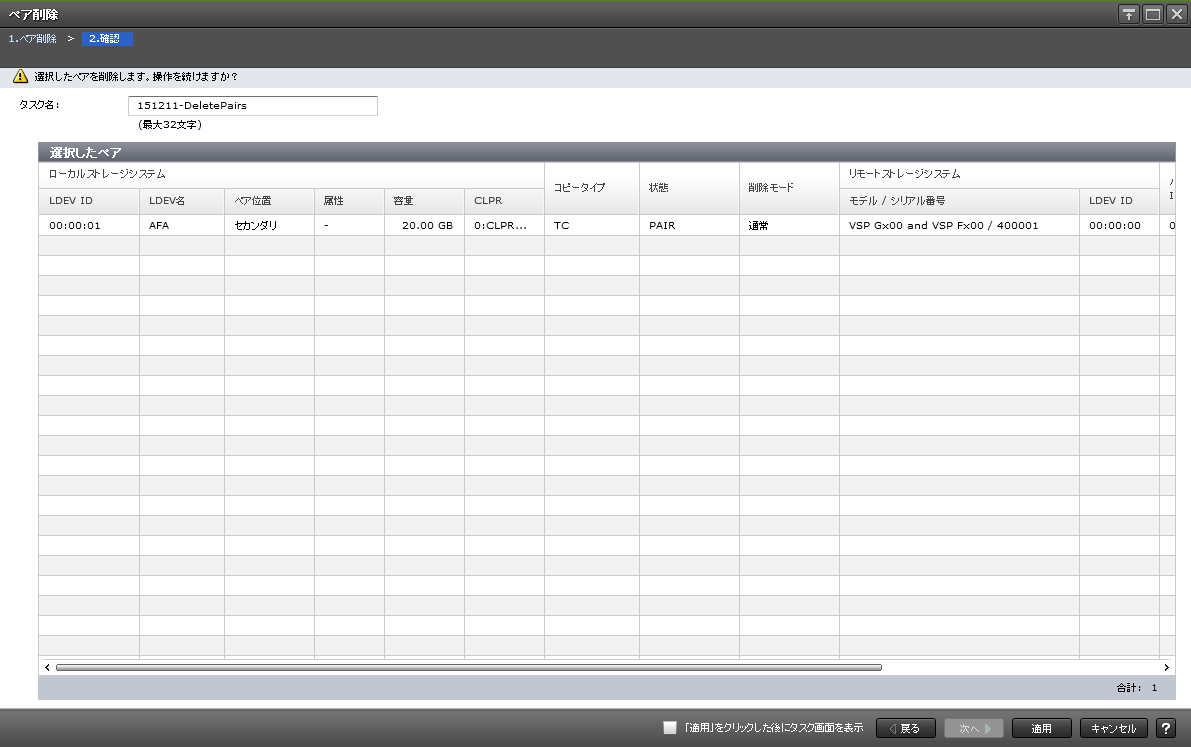Viewport: 1191px width, 747px height.
Task: Click the TC copy type cell
Action: click(592, 225)
